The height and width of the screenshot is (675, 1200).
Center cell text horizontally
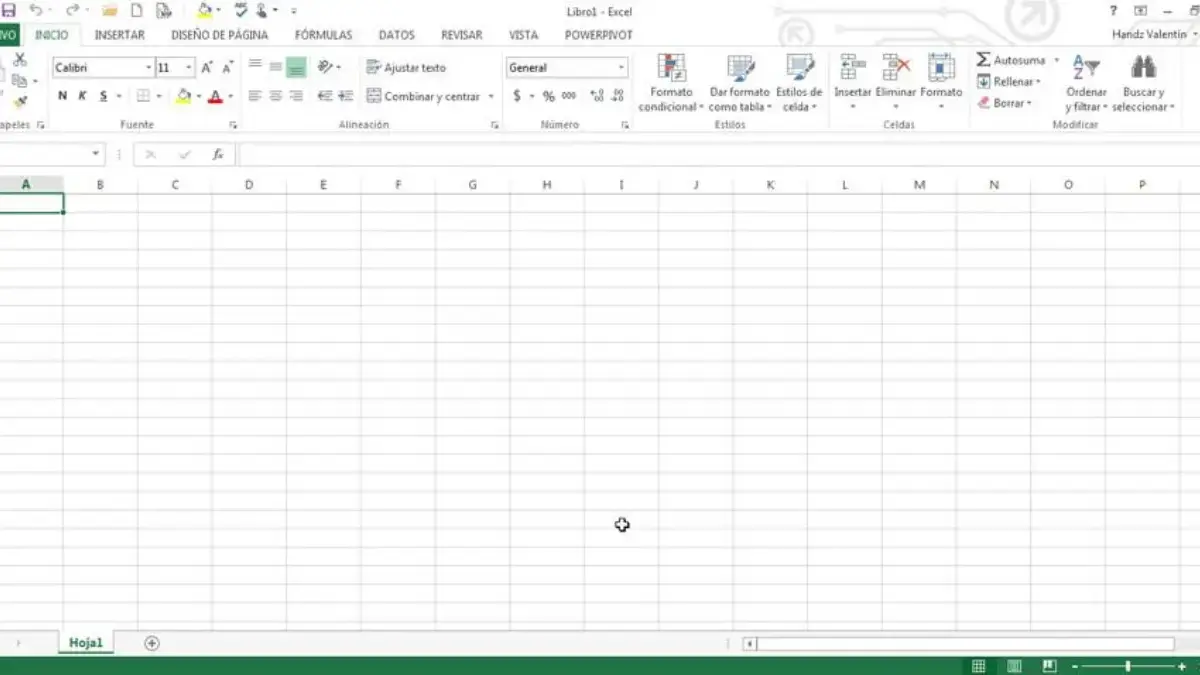(x=275, y=96)
